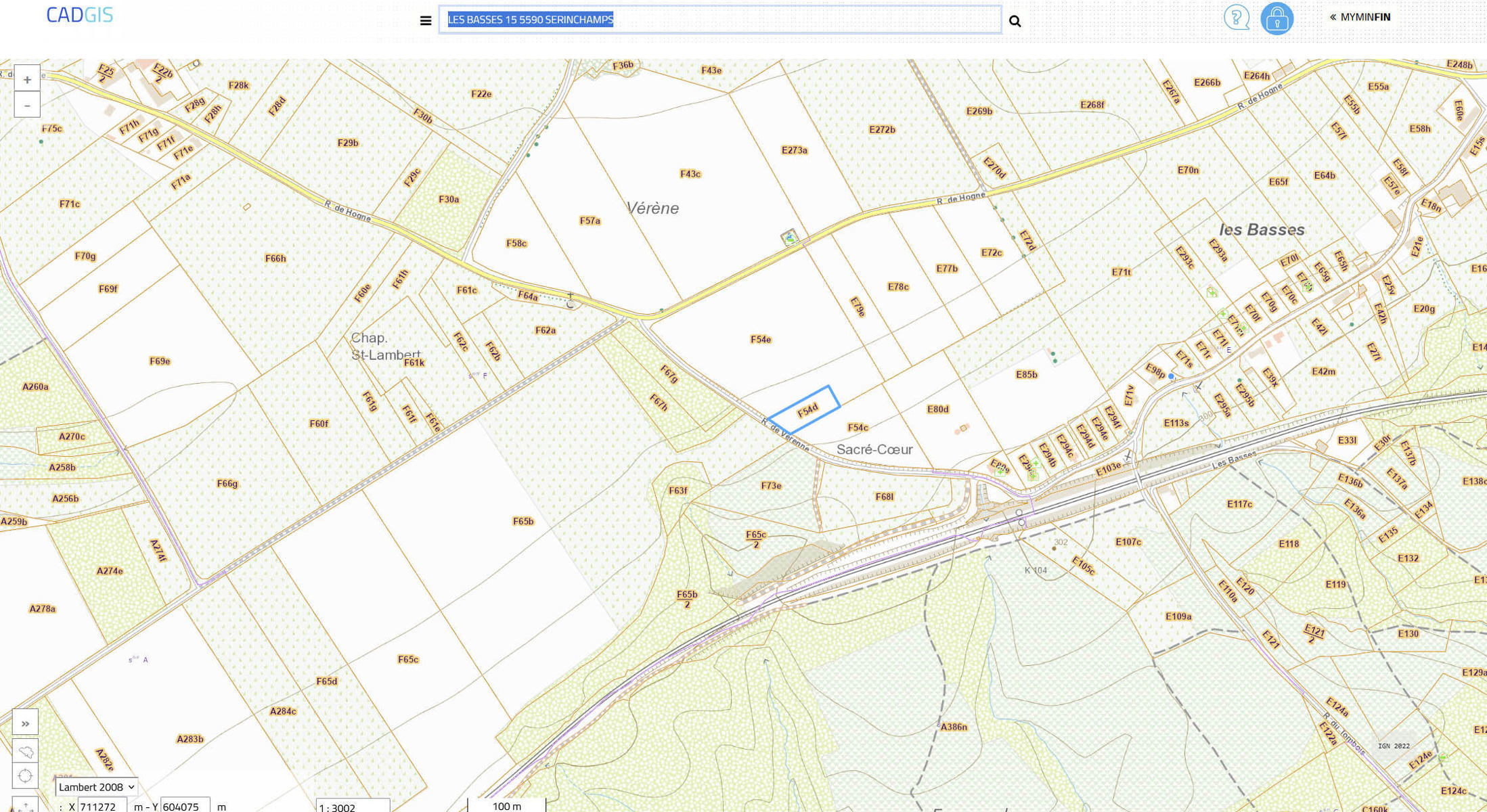This screenshot has height=812, width=1487.
Task: Zoom in with the plus button
Action: tap(27, 80)
